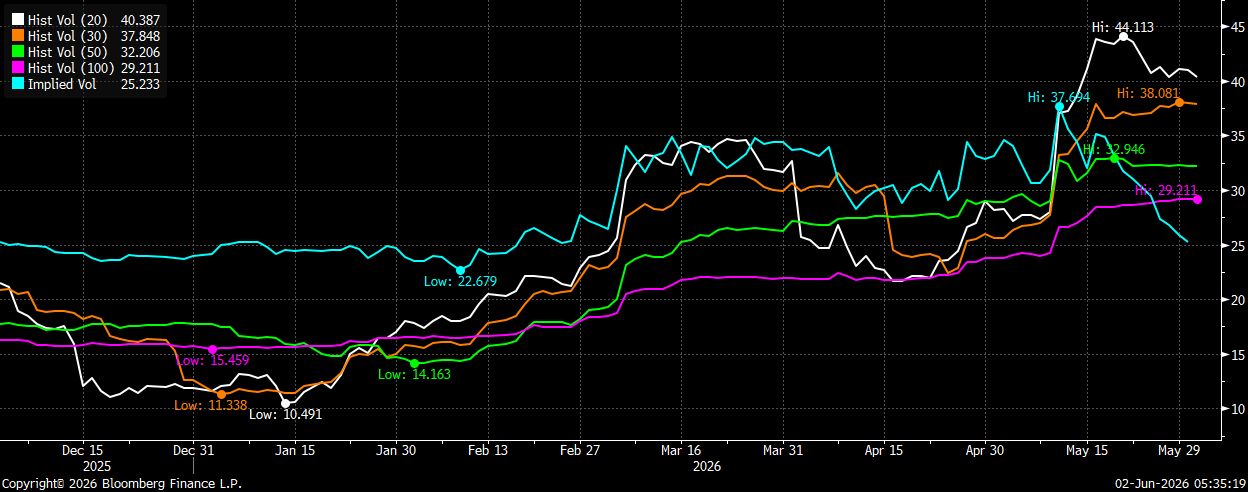The height and width of the screenshot is (492, 1248).
Task: Click the Low: 14.163 annotation label
Action: tap(414, 375)
